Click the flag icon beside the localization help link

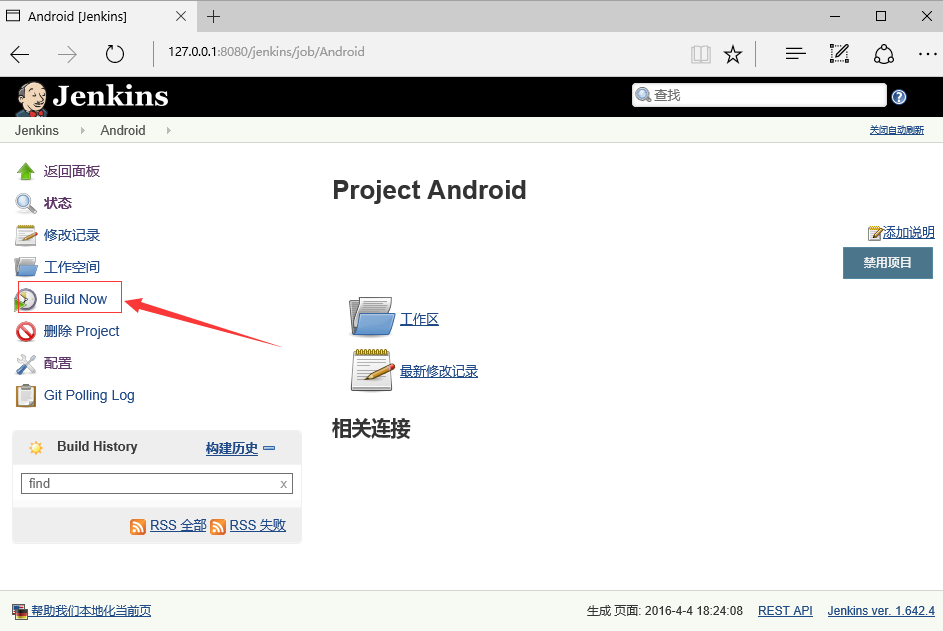[x=20, y=612]
